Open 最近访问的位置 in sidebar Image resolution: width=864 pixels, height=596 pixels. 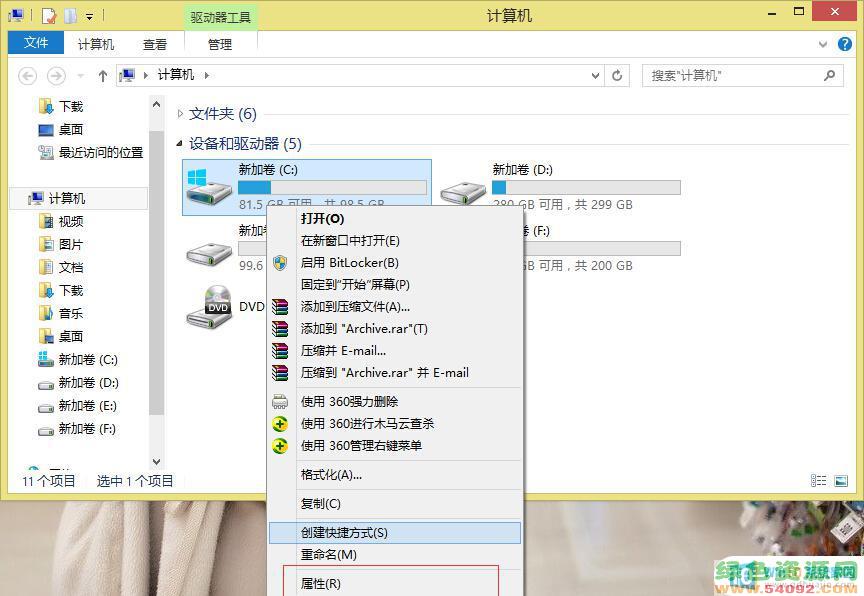pos(91,153)
